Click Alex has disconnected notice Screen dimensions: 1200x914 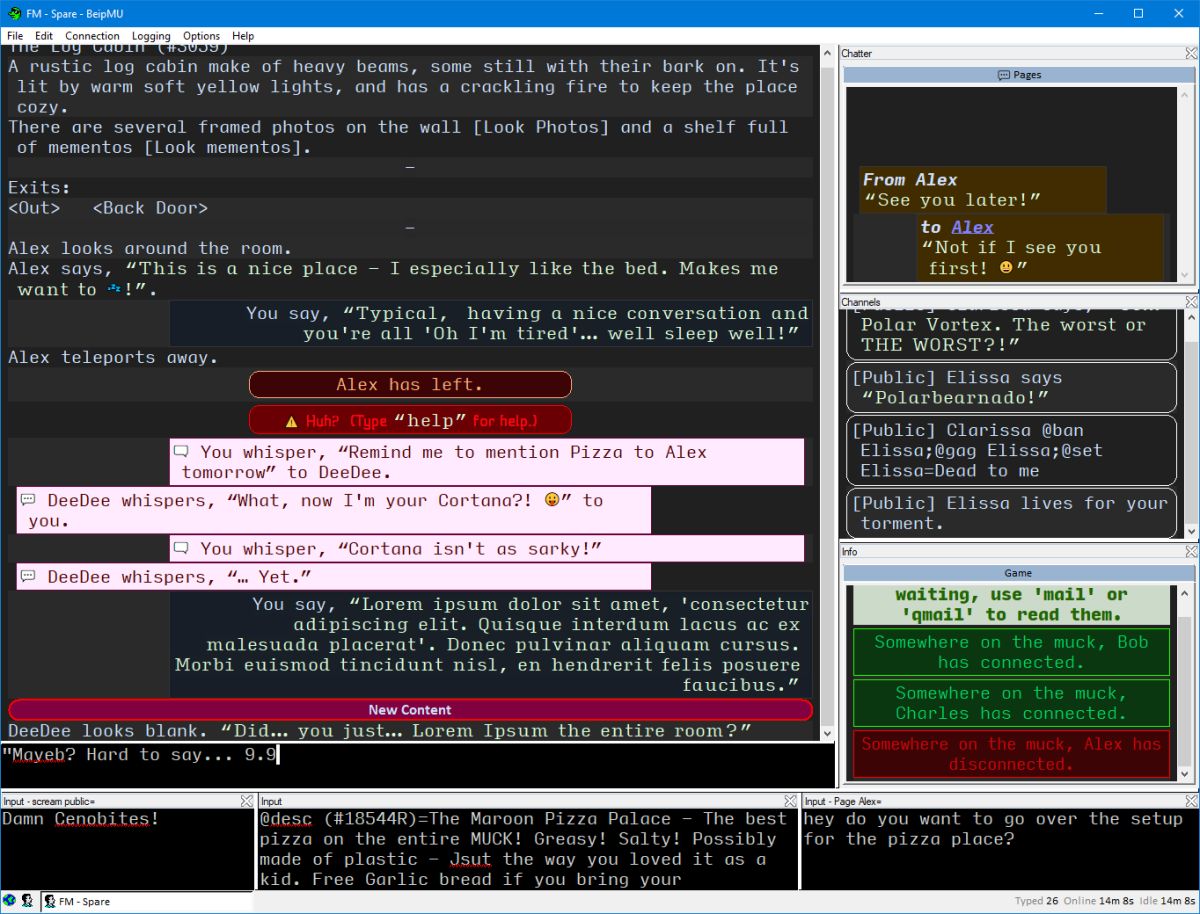click(x=1011, y=754)
